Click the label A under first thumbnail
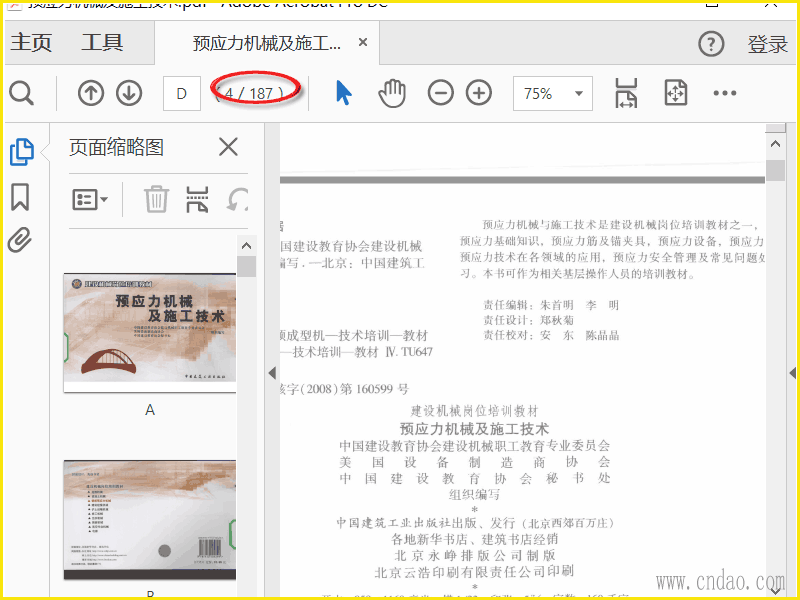800x600 pixels. click(149, 410)
